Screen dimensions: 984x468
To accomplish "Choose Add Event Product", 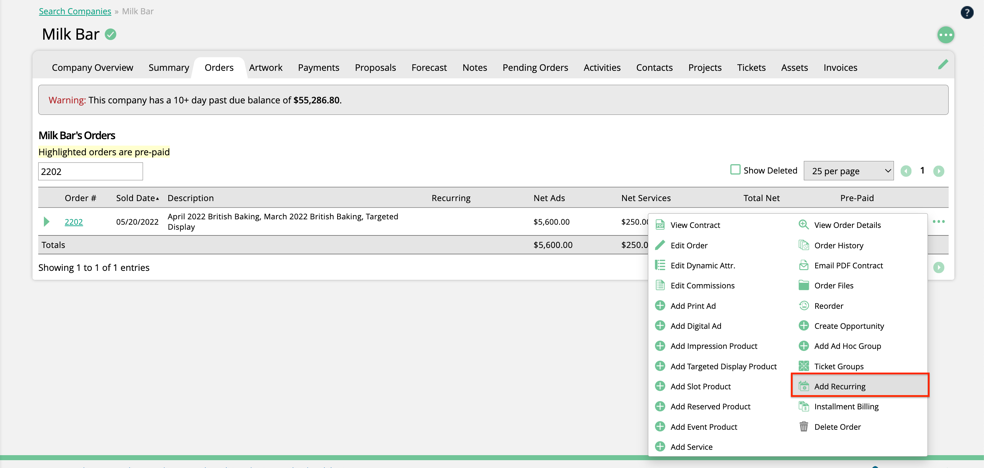I will click(x=703, y=427).
